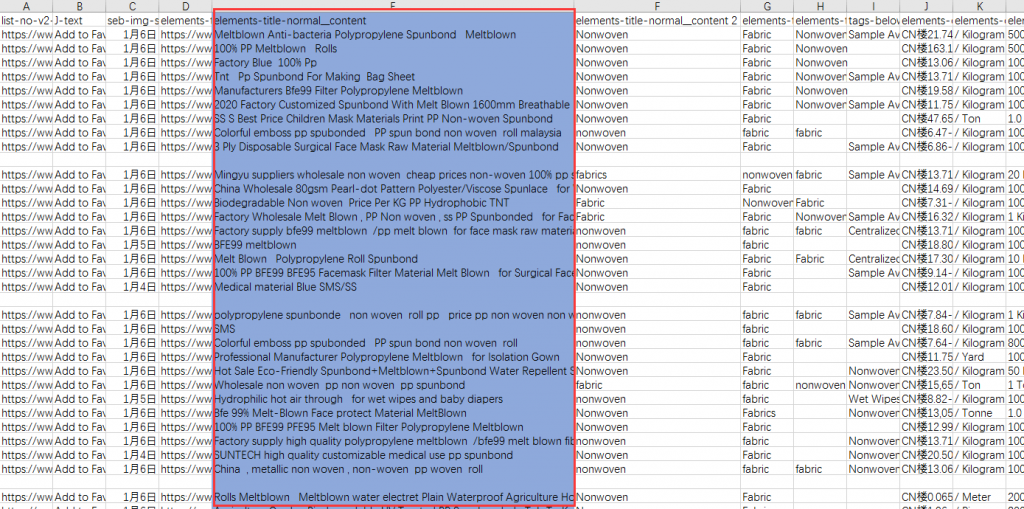Select cell 'Bfe 99% Melt-Blown Face protect Material'

point(394,414)
